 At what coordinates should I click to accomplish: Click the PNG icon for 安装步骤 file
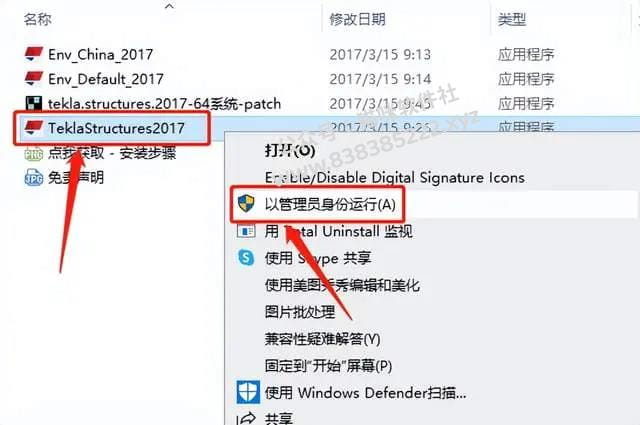[x=33, y=154]
